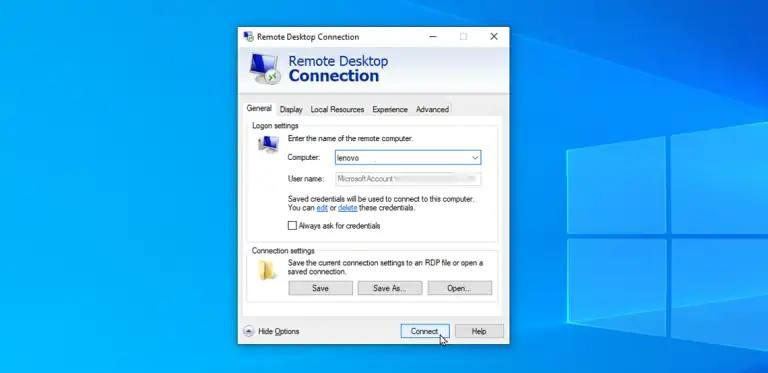Tick the Always ask for credentials checkbox
Screen dimensions: 768x373
pos(292,226)
